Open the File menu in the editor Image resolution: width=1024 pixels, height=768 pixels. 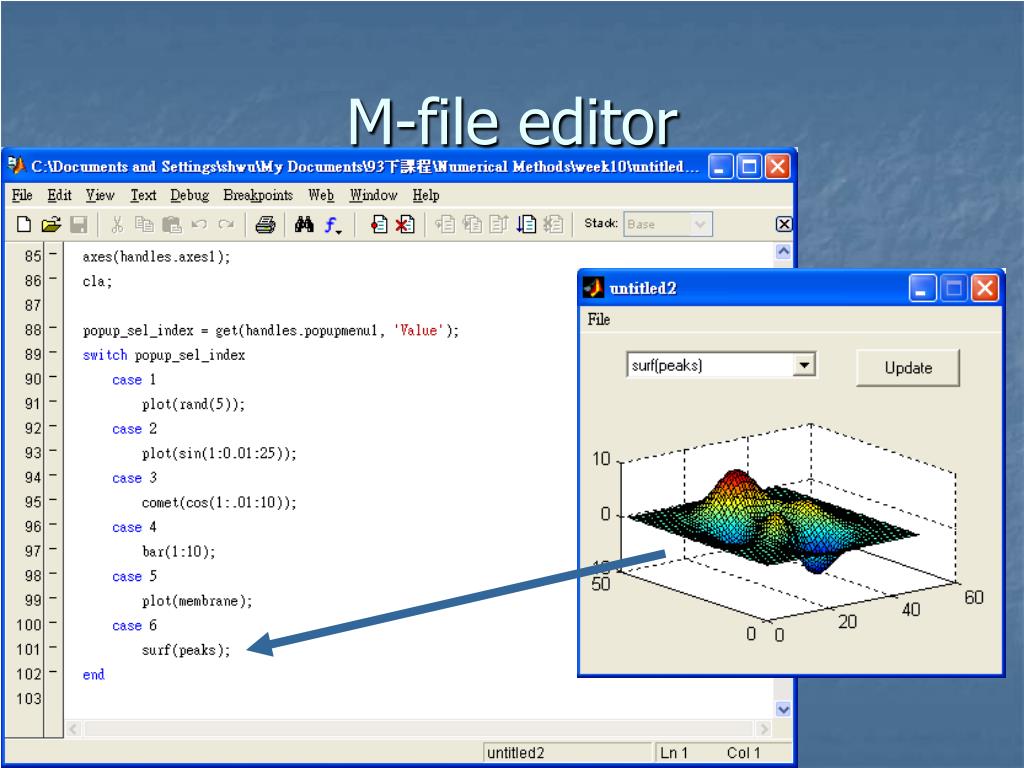point(22,195)
